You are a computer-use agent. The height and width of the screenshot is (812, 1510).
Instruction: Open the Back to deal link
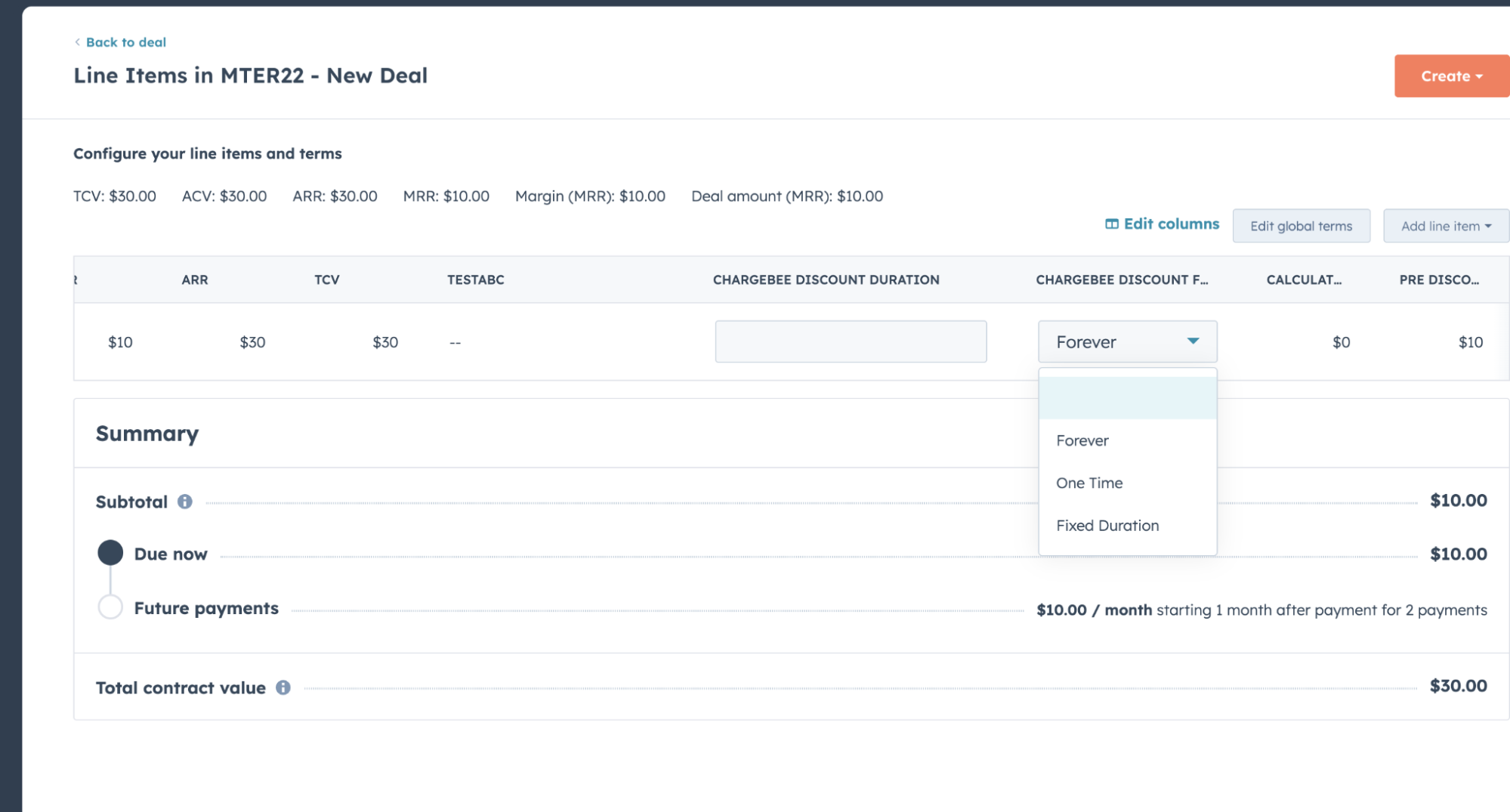point(126,42)
